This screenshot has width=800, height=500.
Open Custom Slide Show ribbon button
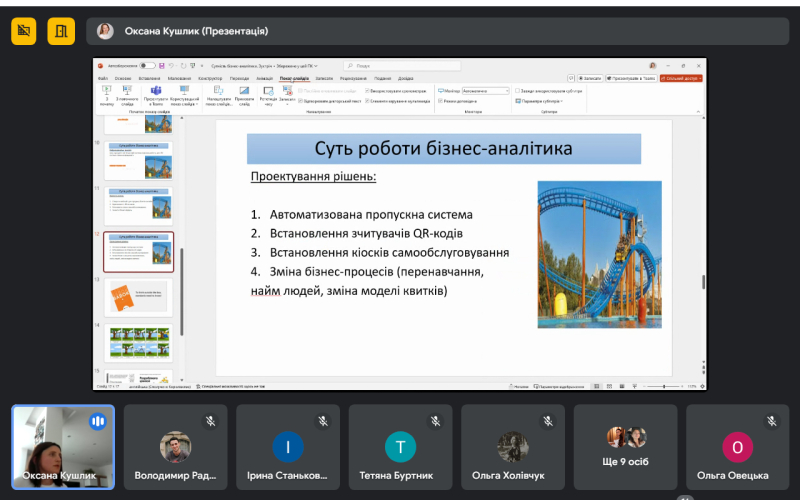[x=184, y=96]
